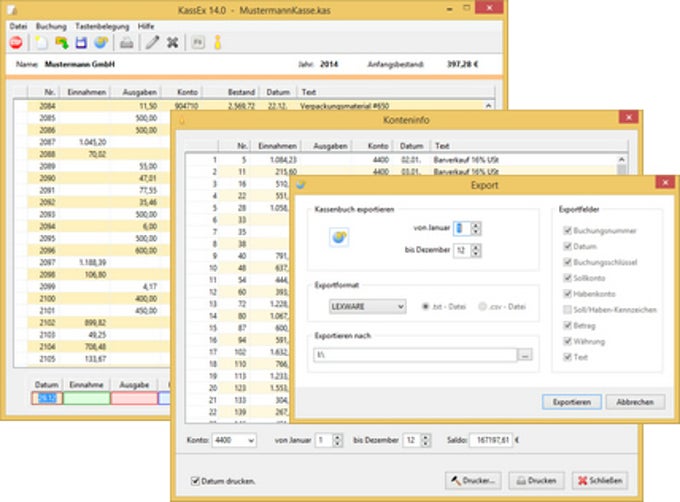Screen dimensions: 680x502
Task: Click the globe icon in Kassenbuch exportieren group
Action: (x=339, y=237)
